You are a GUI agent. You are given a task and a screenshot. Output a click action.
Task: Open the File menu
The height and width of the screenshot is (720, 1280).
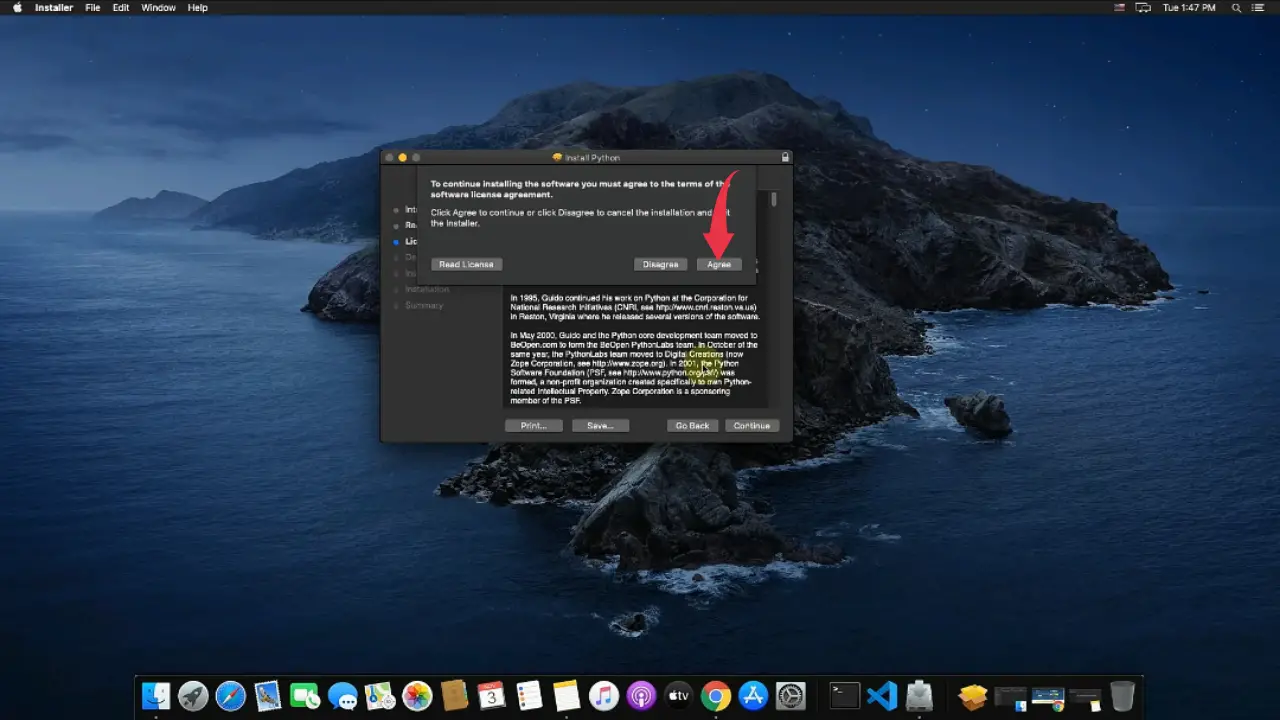[93, 7]
